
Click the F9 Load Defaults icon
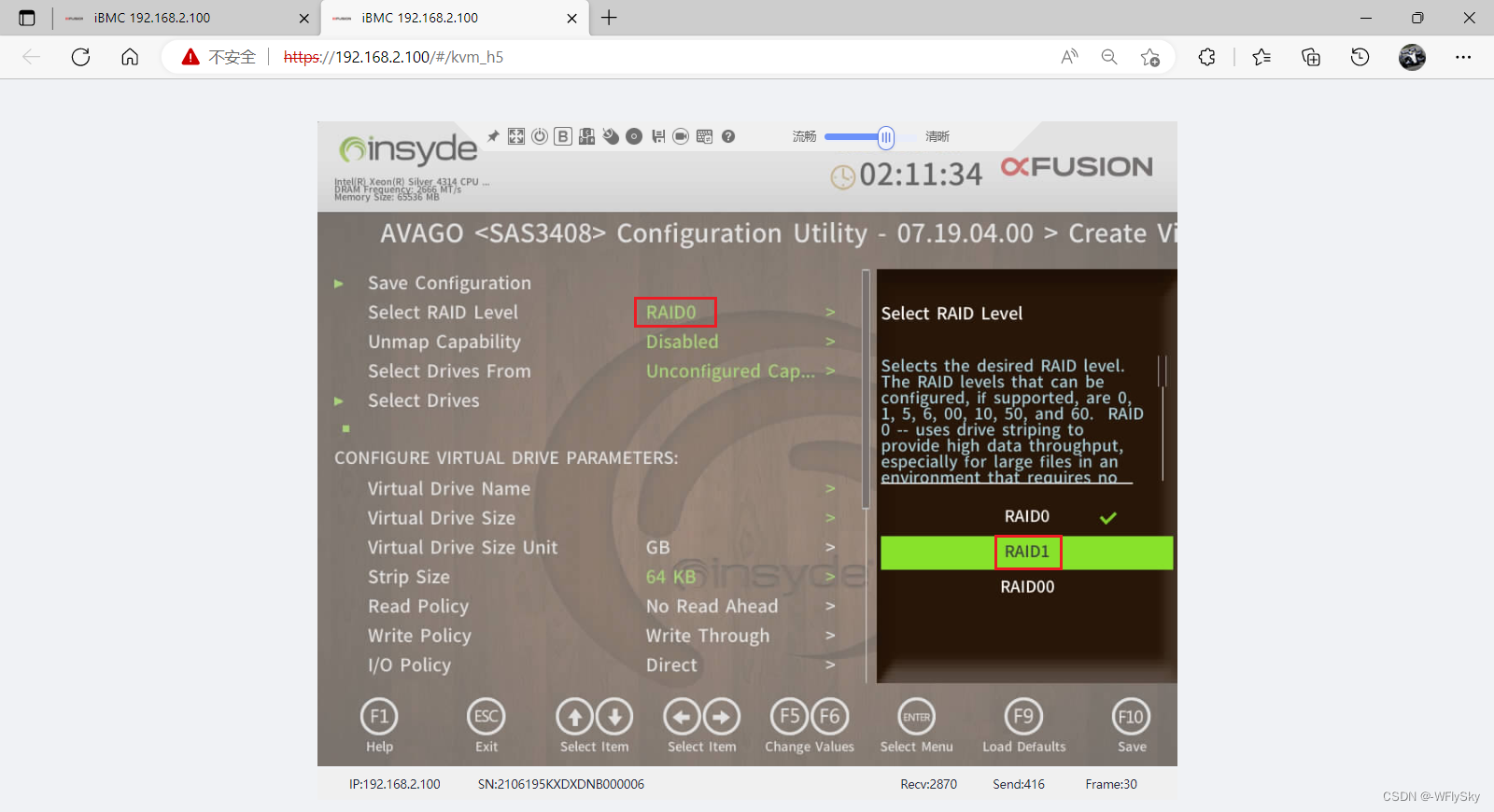click(x=1024, y=717)
